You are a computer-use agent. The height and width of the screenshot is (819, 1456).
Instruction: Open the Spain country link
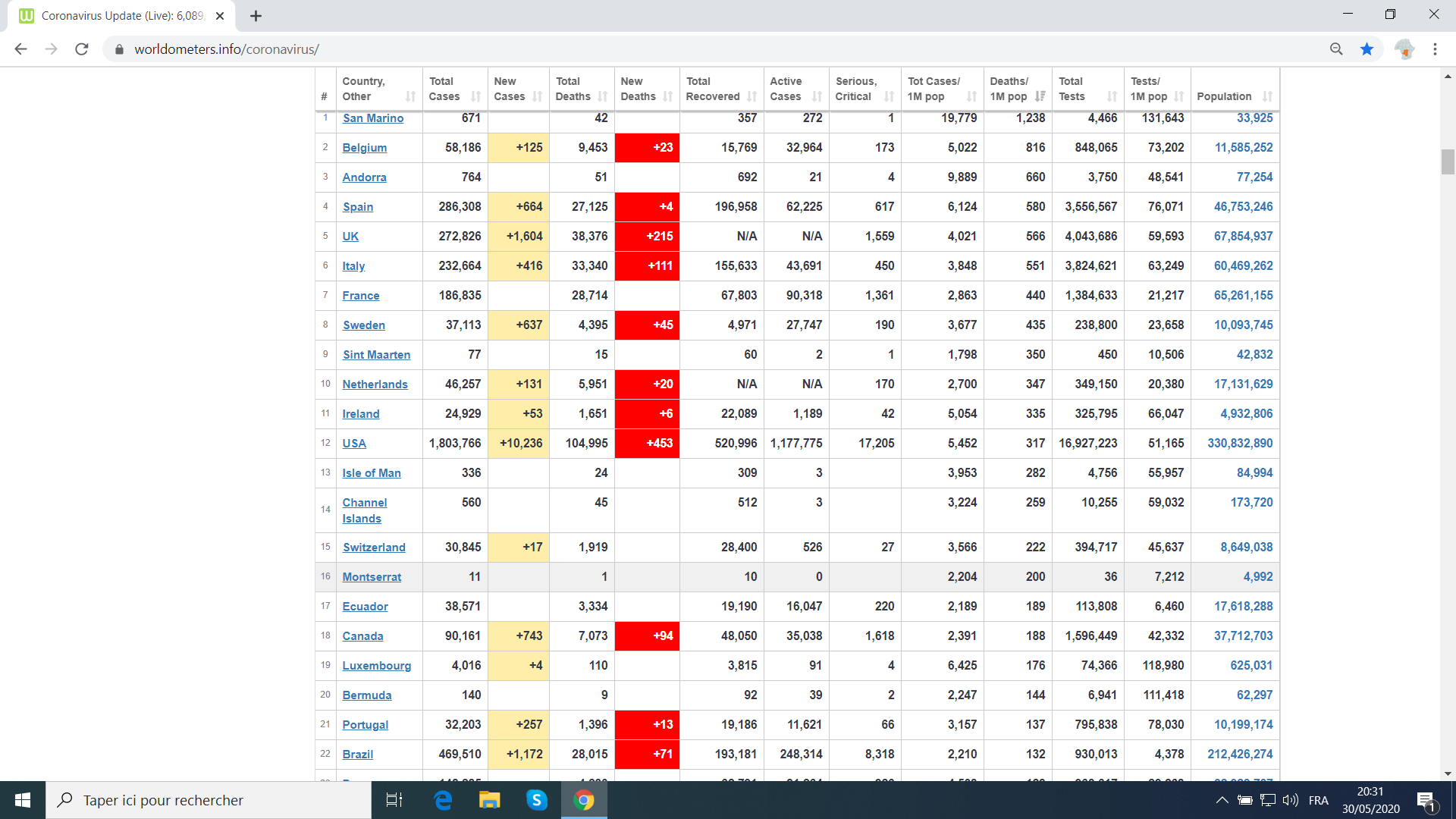coord(358,207)
